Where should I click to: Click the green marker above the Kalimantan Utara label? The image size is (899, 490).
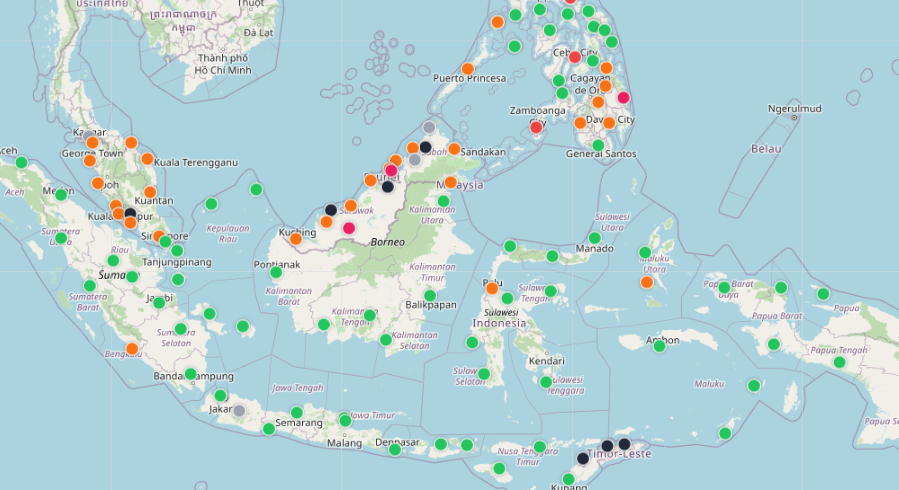pos(443,201)
